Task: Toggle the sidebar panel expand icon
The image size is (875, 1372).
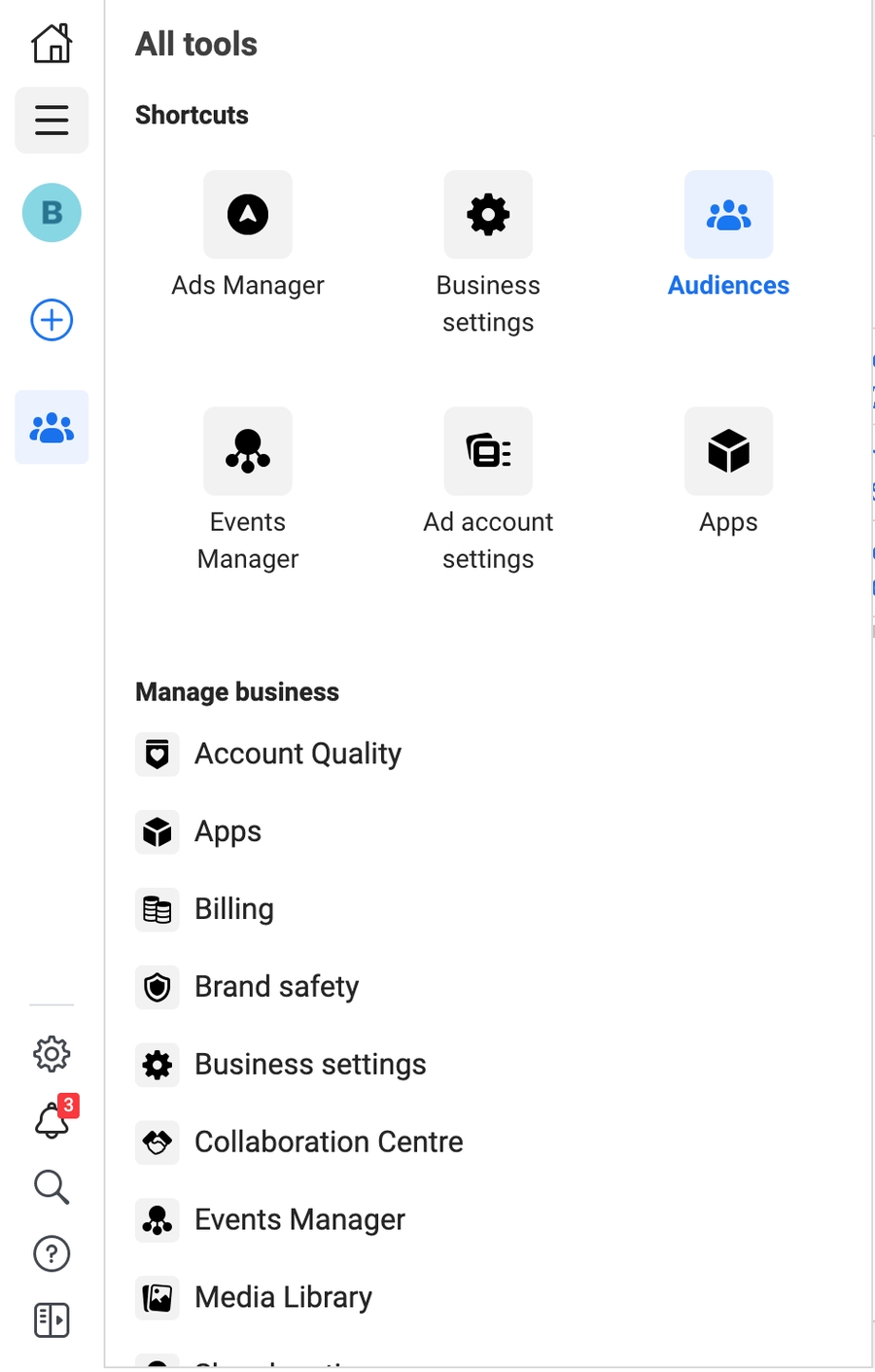Action: (x=52, y=1320)
